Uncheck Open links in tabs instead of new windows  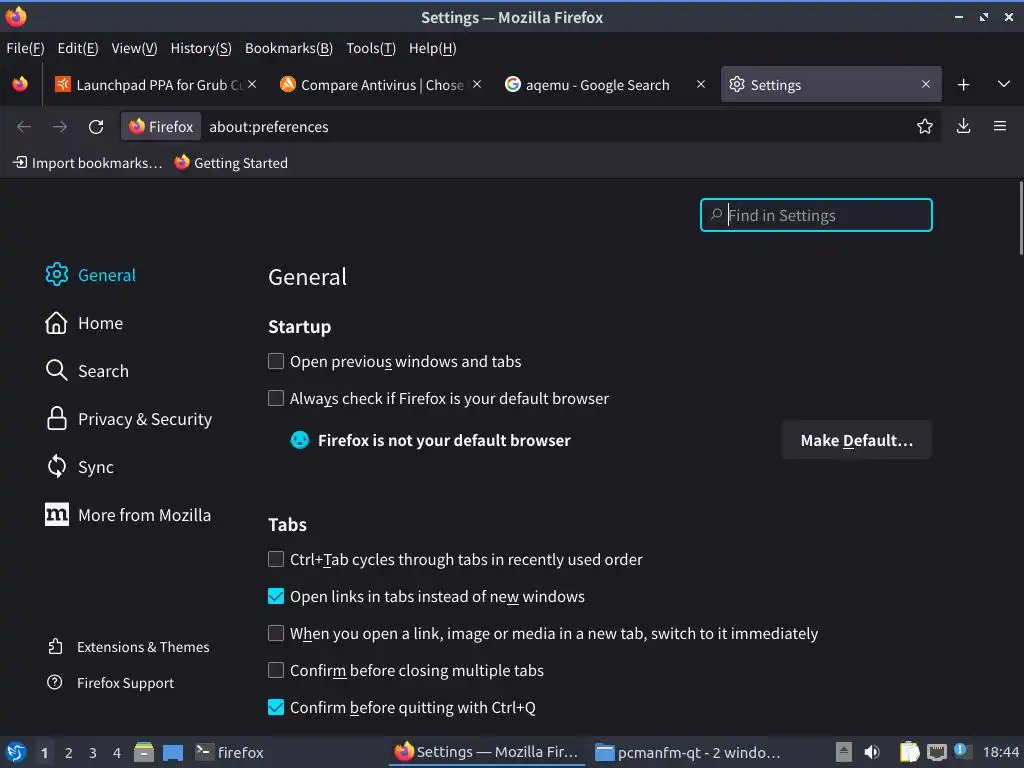pyautogui.click(x=276, y=596)
